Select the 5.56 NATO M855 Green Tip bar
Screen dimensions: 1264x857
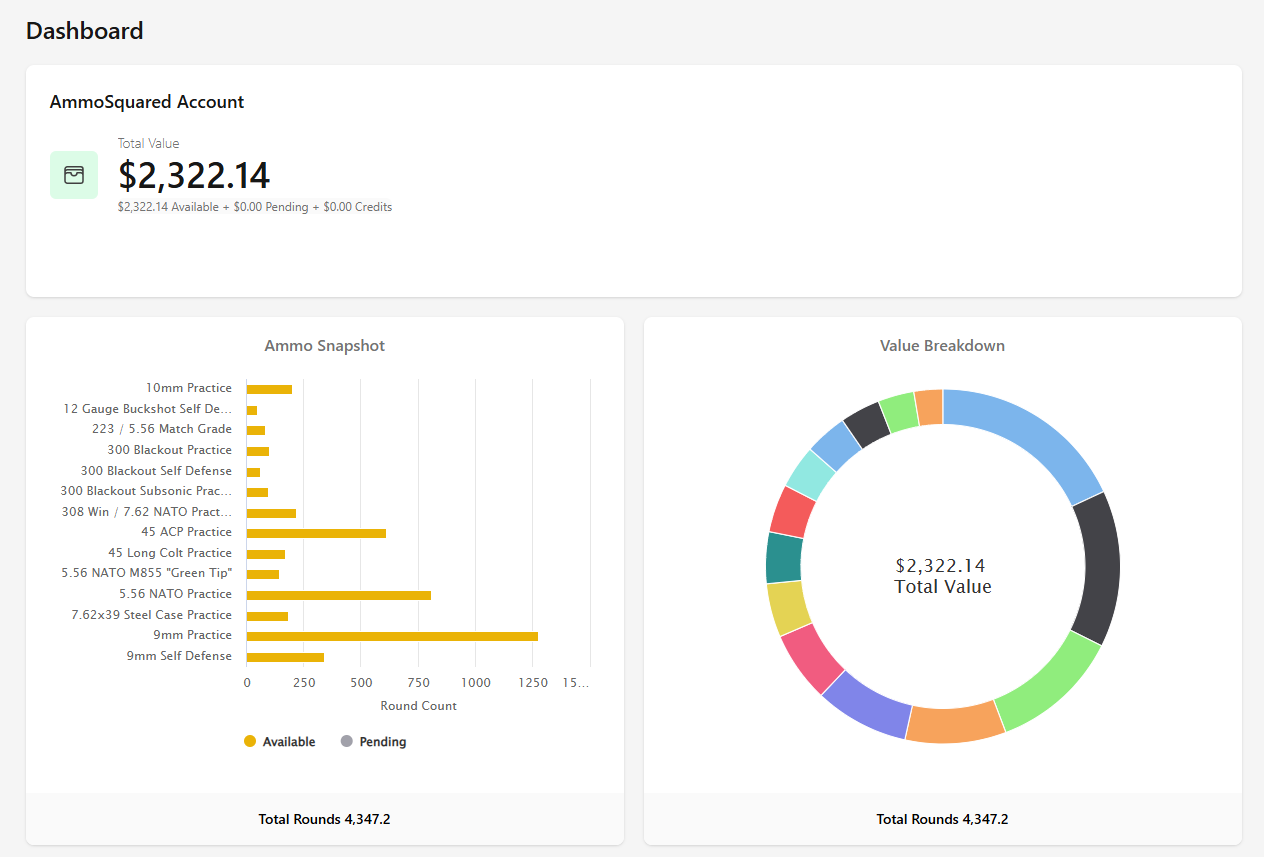click(263, 574)
